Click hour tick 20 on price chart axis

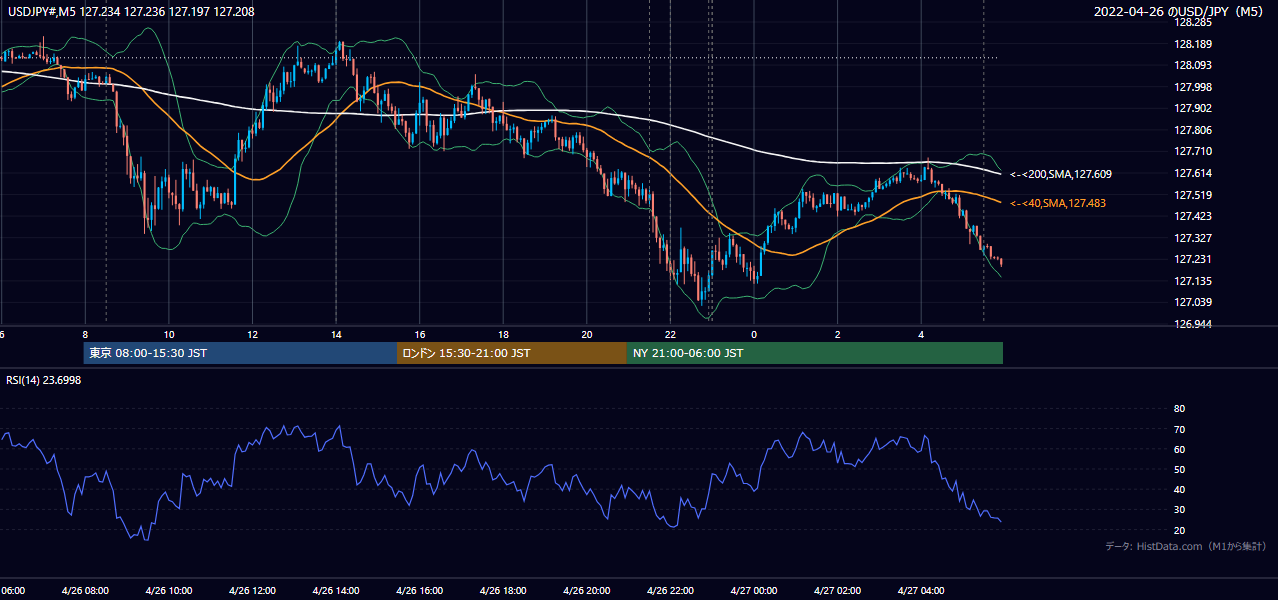point(587,334)
